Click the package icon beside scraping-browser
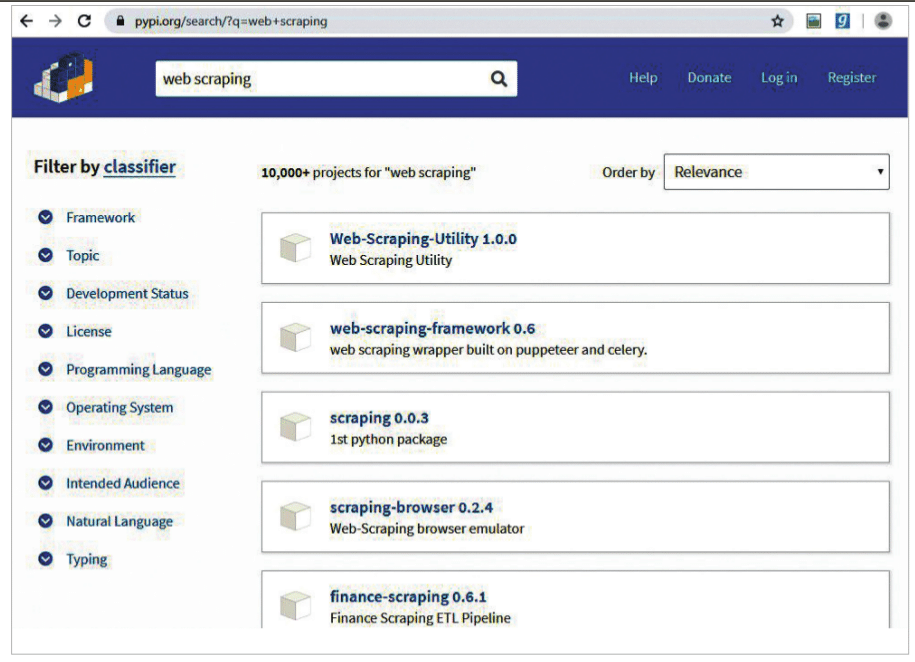The height and width of the screenshot is (662, 915). [x=295, y=516]
